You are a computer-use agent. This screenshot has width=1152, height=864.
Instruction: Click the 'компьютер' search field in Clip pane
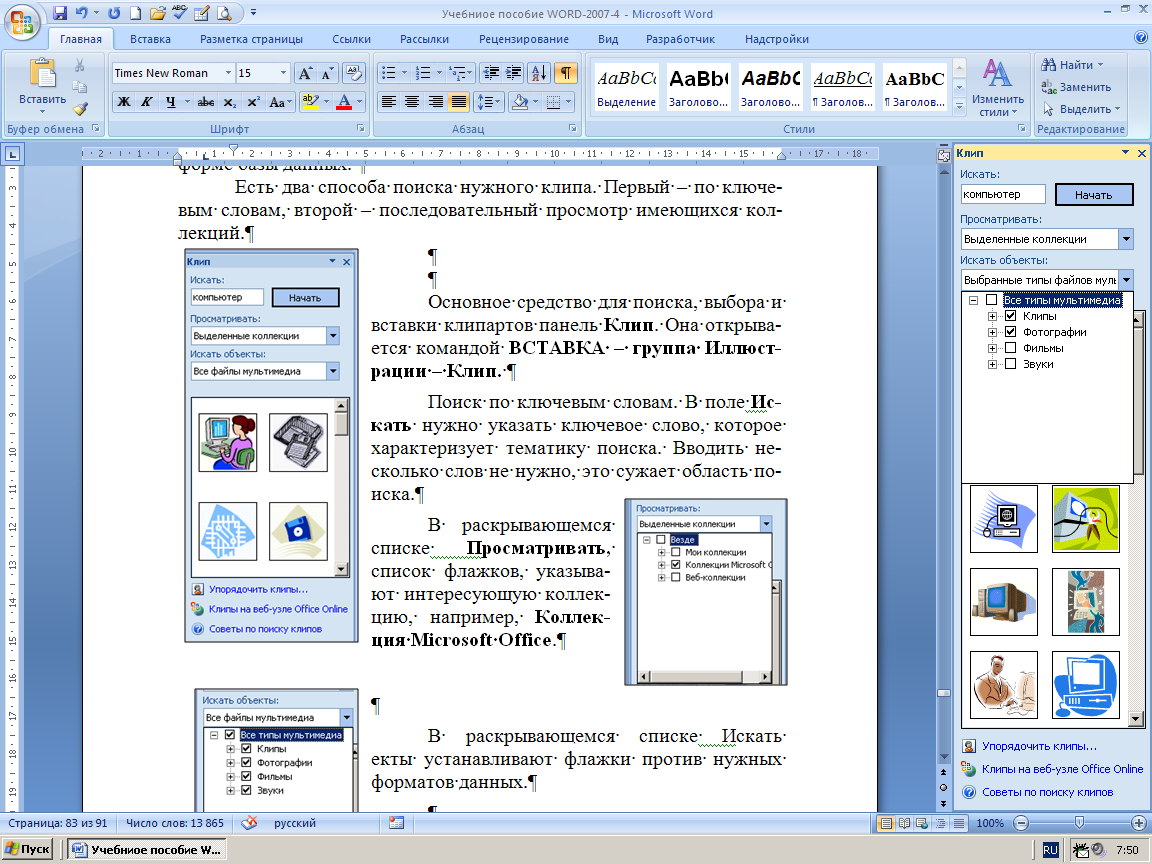(x=1003, y=195)
